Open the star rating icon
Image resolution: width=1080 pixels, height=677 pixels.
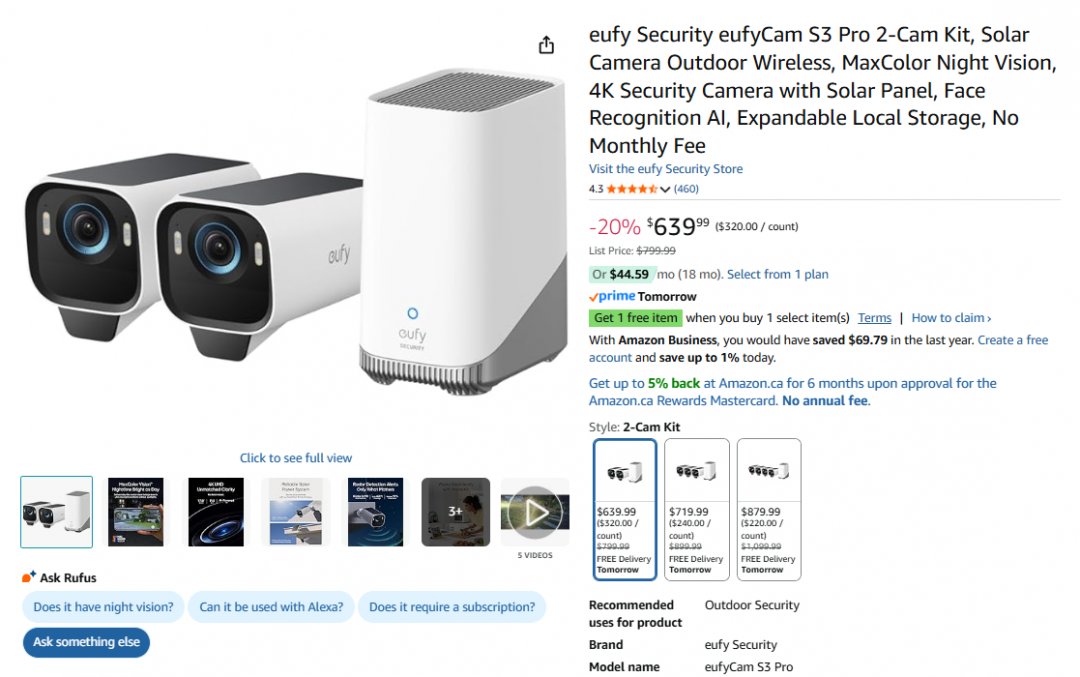[x=632, y=189]
